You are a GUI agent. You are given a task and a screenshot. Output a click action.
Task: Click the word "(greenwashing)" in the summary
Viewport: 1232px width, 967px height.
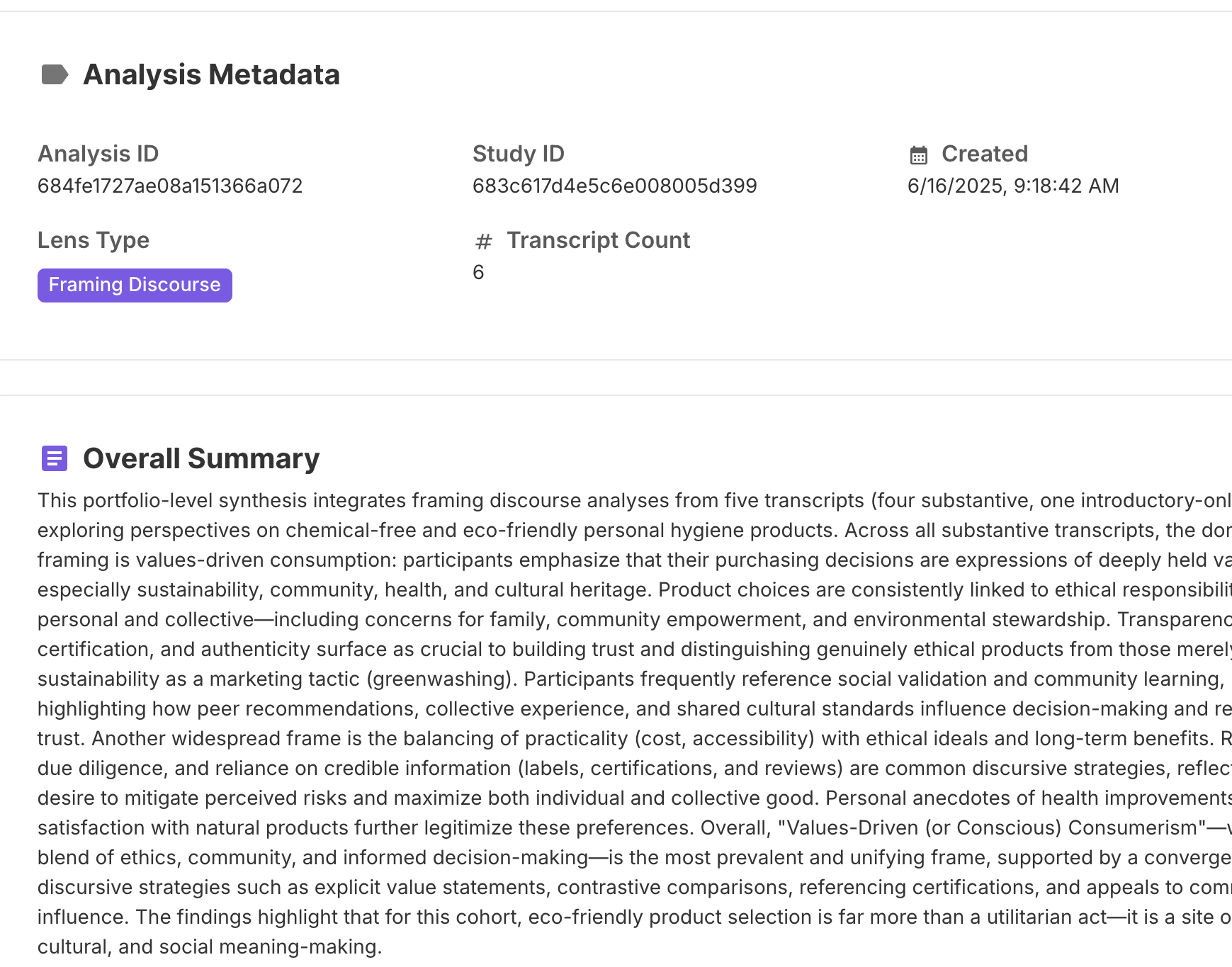[x=440, y=679]
